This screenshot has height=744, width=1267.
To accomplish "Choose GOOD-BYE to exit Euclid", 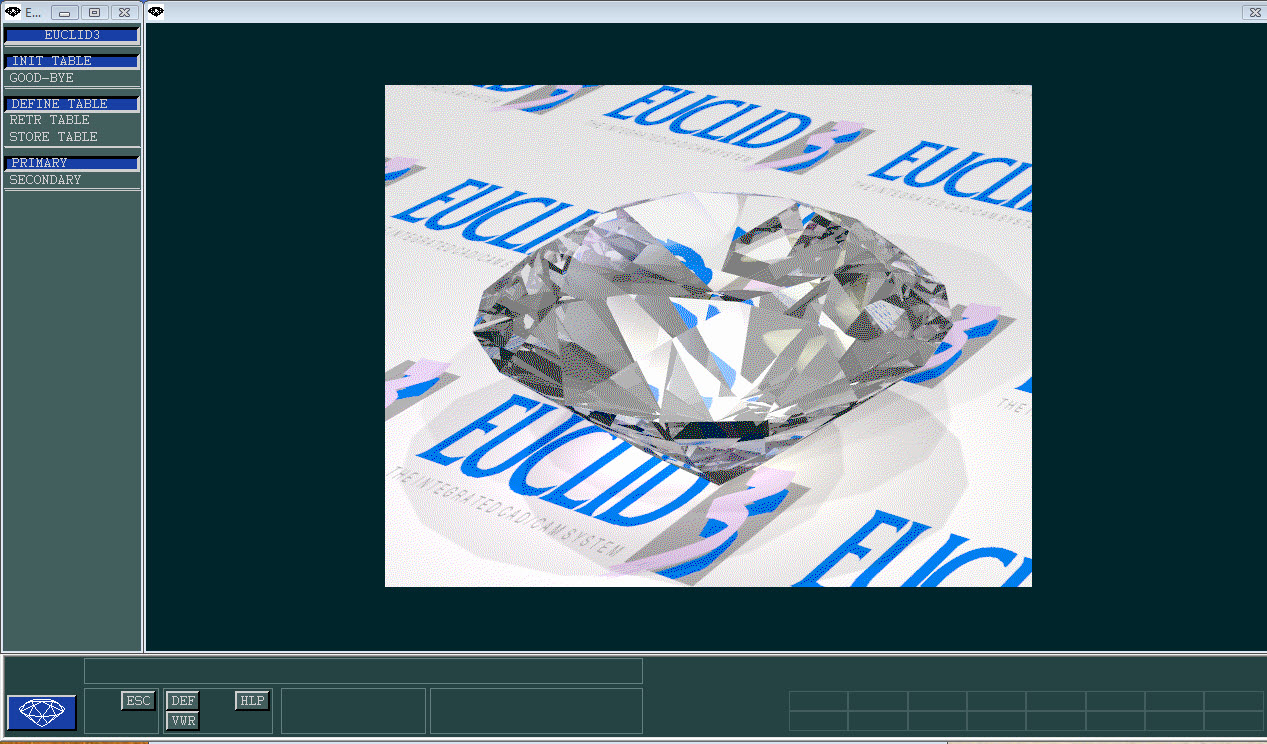I will point(72,78).
